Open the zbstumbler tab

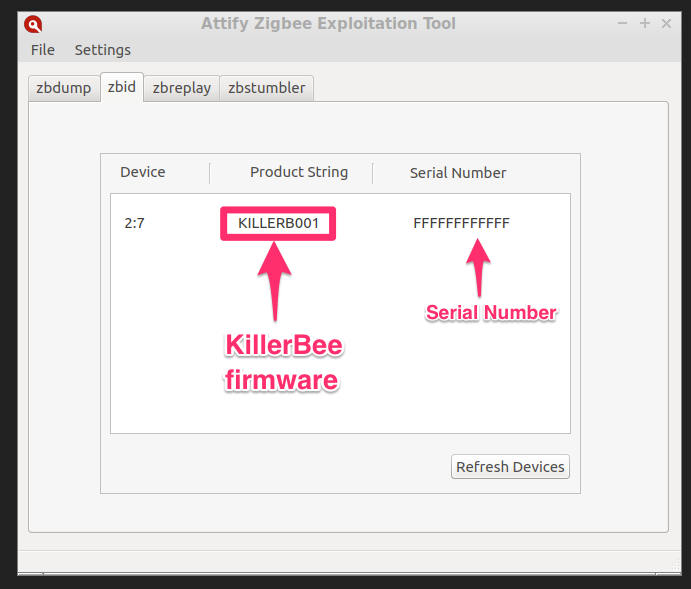pos(267,88)
